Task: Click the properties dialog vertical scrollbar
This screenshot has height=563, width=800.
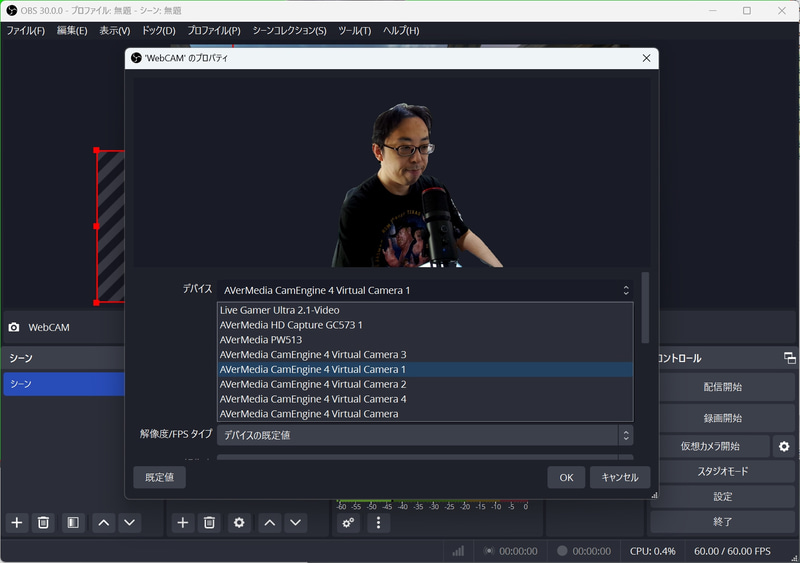Action: point(645,308)
